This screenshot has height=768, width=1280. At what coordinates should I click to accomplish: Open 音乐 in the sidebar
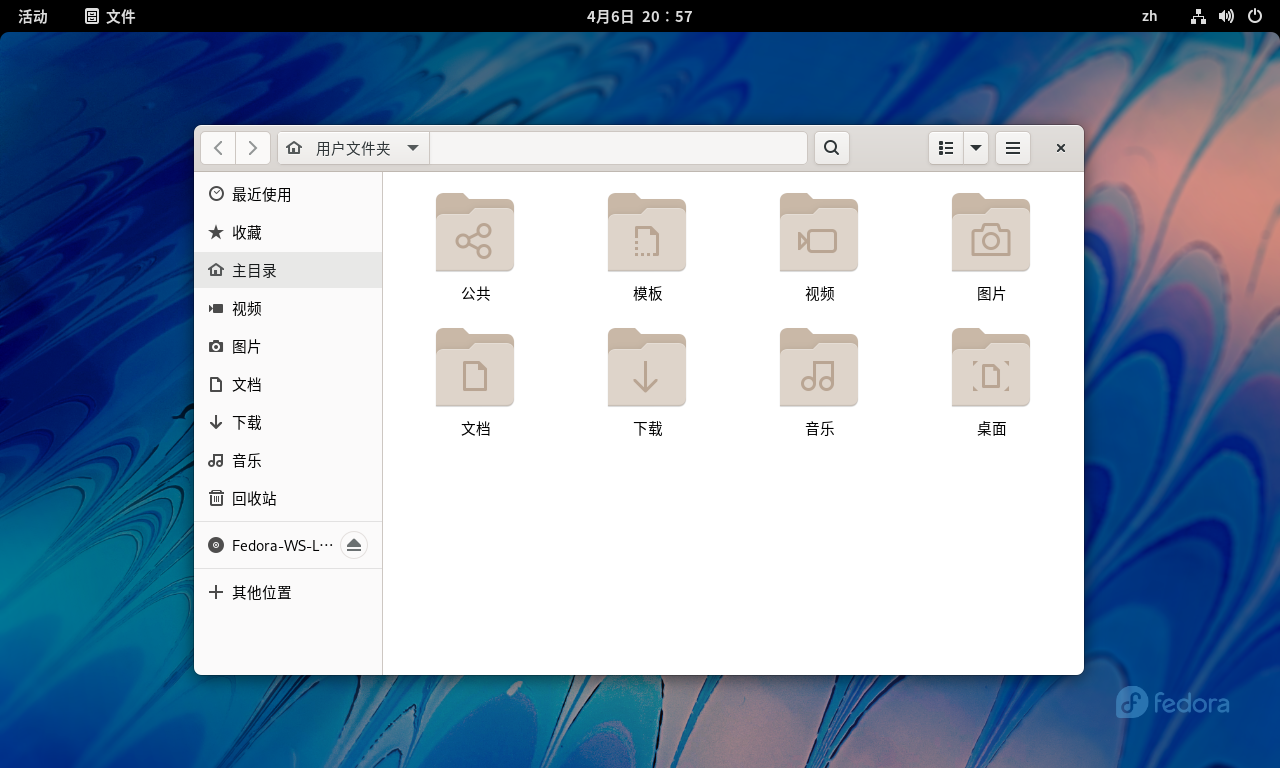(x=288, y=460)
